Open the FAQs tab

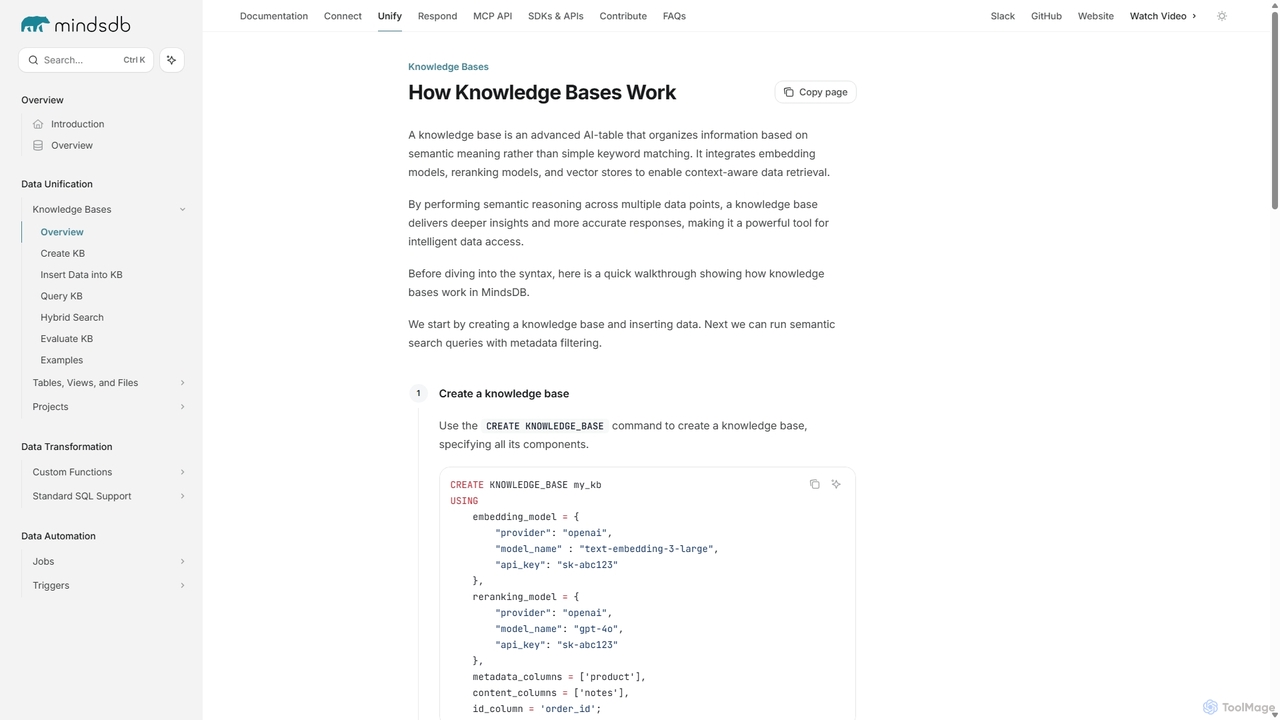click(674, 16)
